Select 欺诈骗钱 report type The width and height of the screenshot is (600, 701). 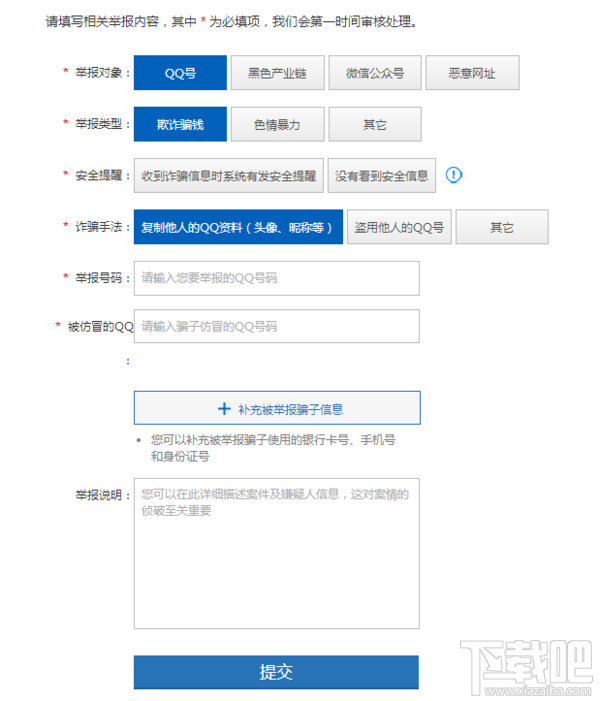180,124
